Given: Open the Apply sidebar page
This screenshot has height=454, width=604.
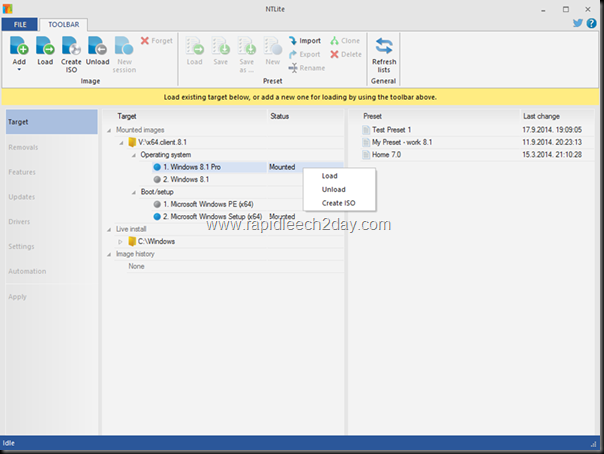Looking at the screenshot, I should [x=52, y=297].
